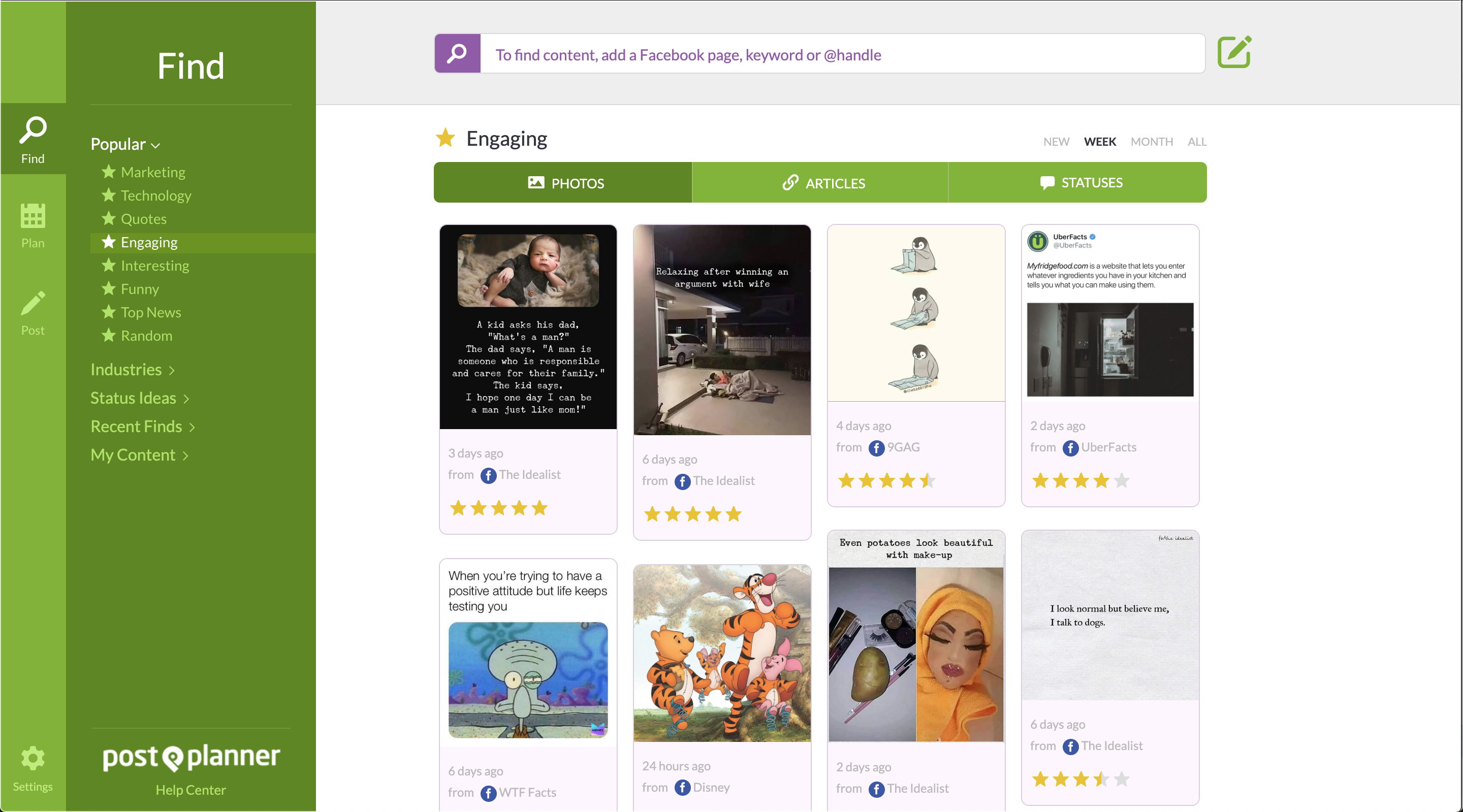This screenshot has width=1463, height=812.
Task: Open the Disney source link
Action: [x=711, y=788]
